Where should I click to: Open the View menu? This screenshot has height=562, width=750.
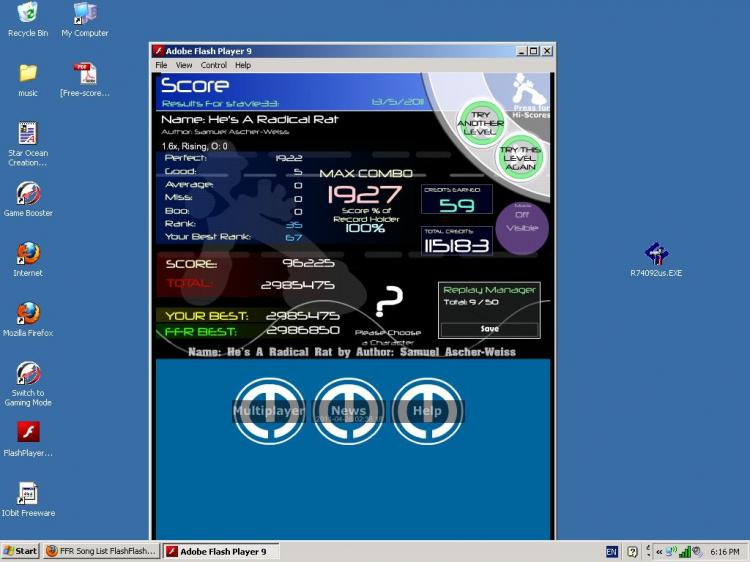(184, 65)
